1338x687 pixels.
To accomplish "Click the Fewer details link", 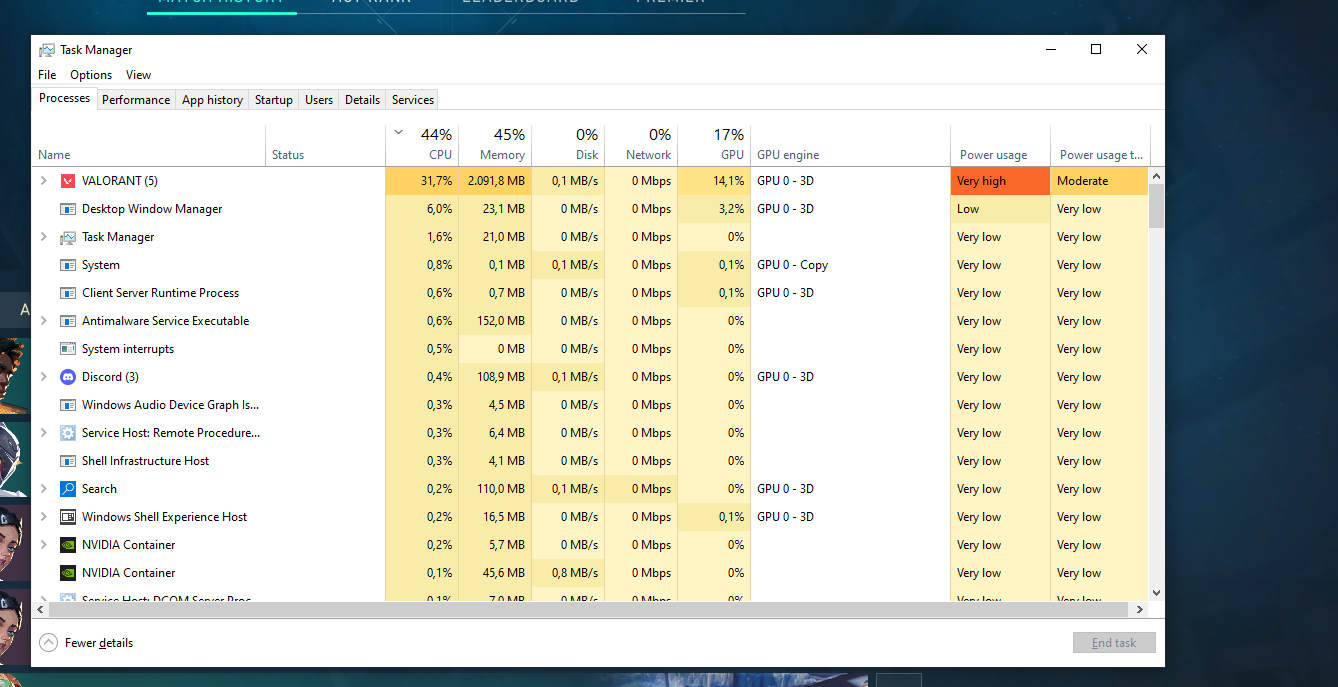I will point(99,643).
